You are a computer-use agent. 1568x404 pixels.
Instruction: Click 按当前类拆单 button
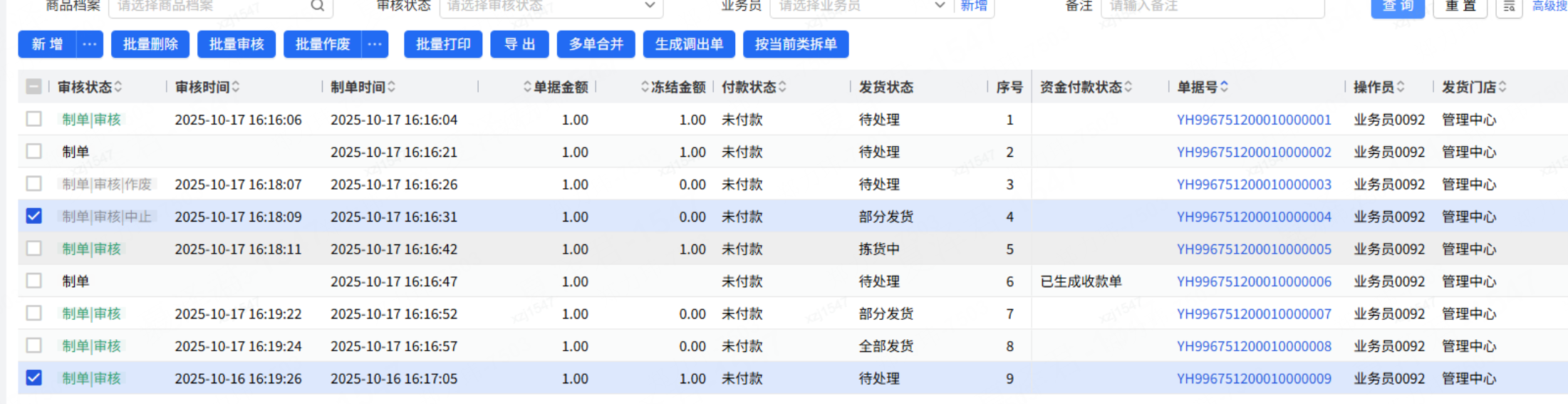click(x=796, y=44)
